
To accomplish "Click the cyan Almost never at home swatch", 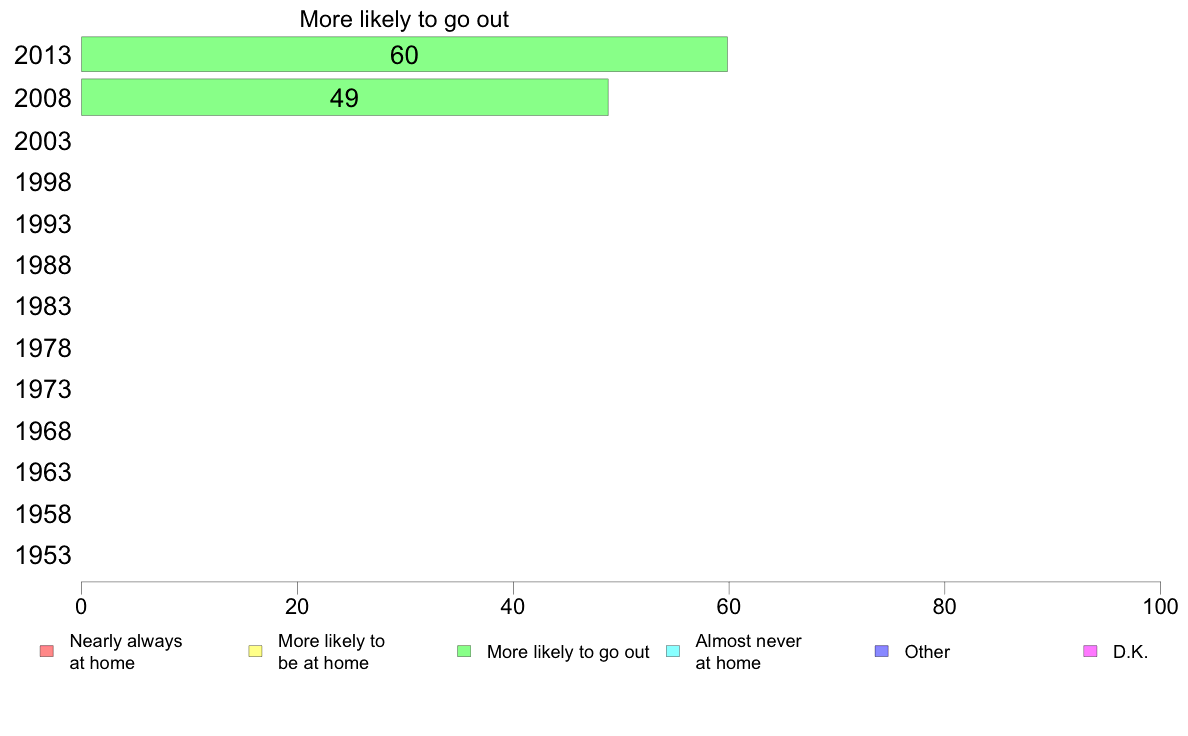I will (x=673, y=651).
